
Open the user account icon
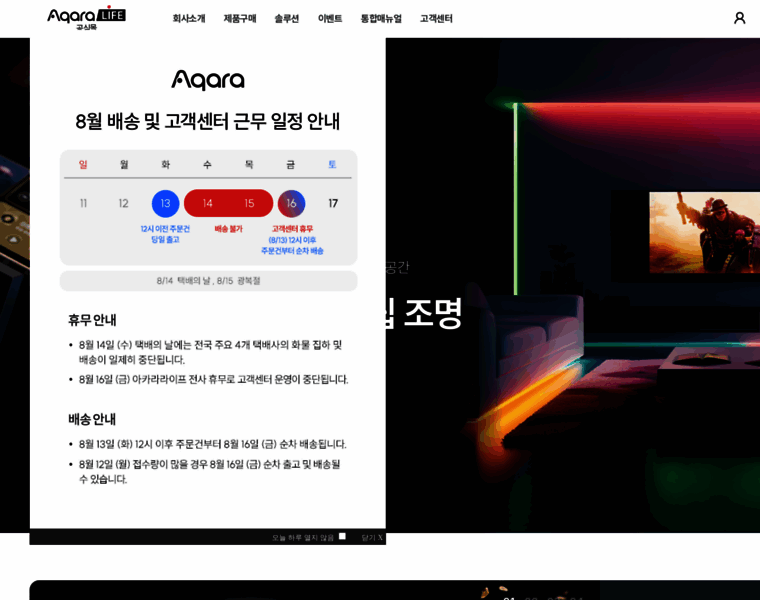739,18
